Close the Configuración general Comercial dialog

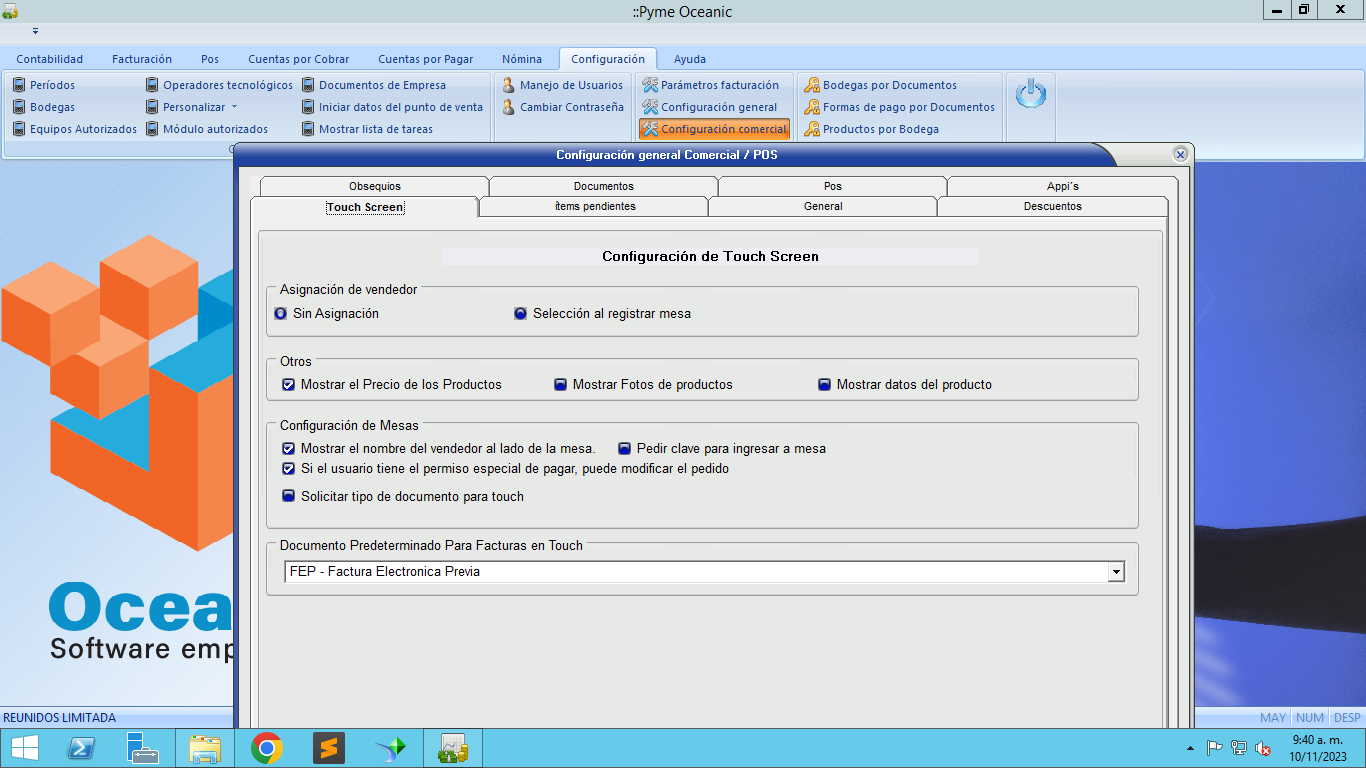point(1180,155)
